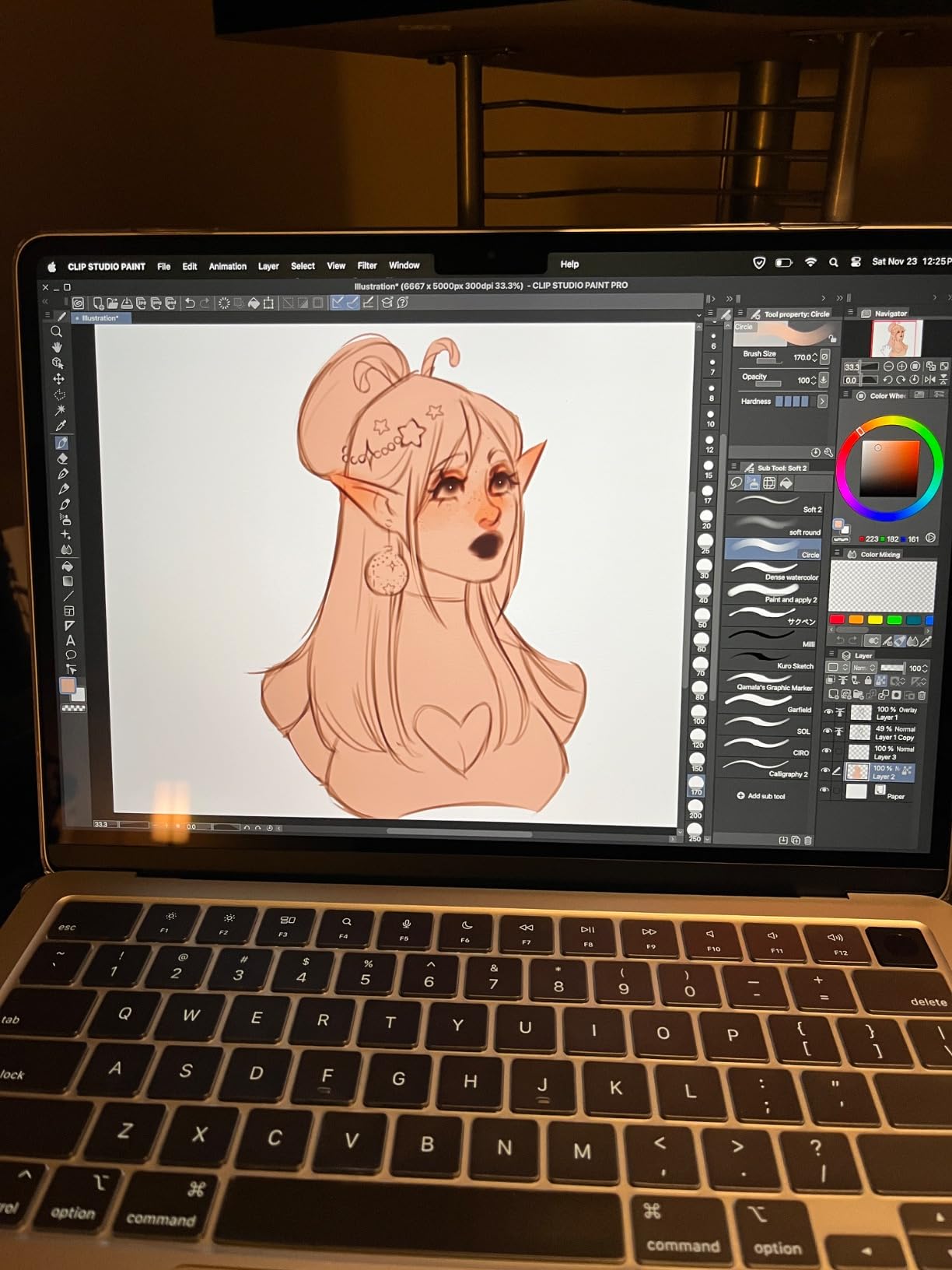Choose the Dense watercolor brush

pos(772,572)
